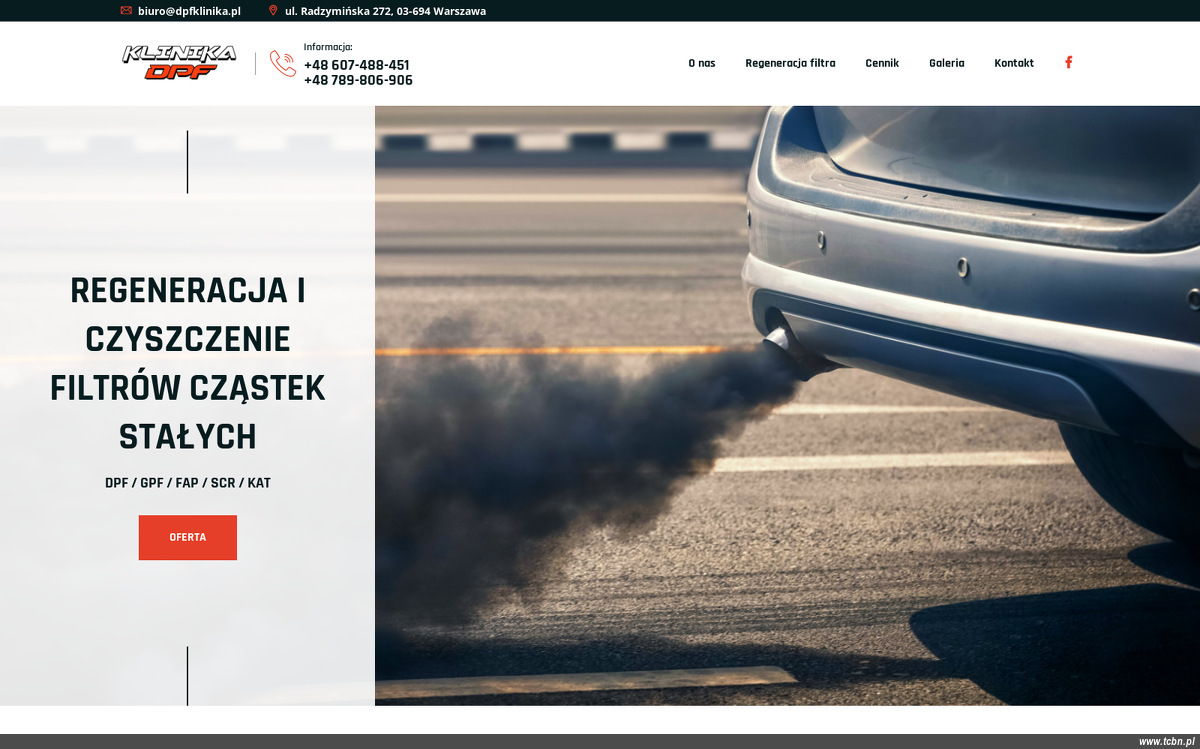This screenshot has height=749, width=1200.
Task: View the Galeria menu page
Action: (x=947, y=63)
